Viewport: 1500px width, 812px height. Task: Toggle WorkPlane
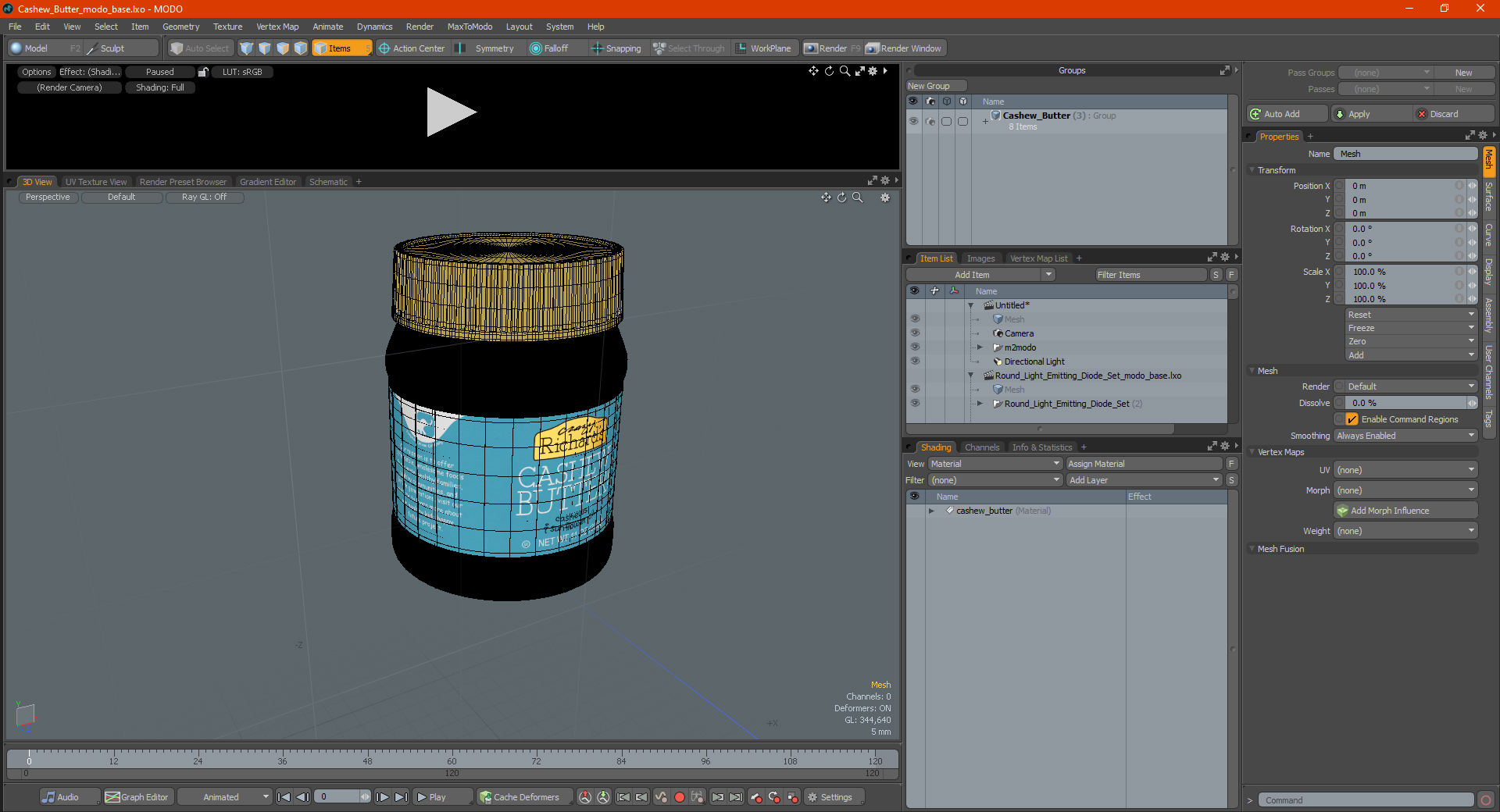click(764, 48)
